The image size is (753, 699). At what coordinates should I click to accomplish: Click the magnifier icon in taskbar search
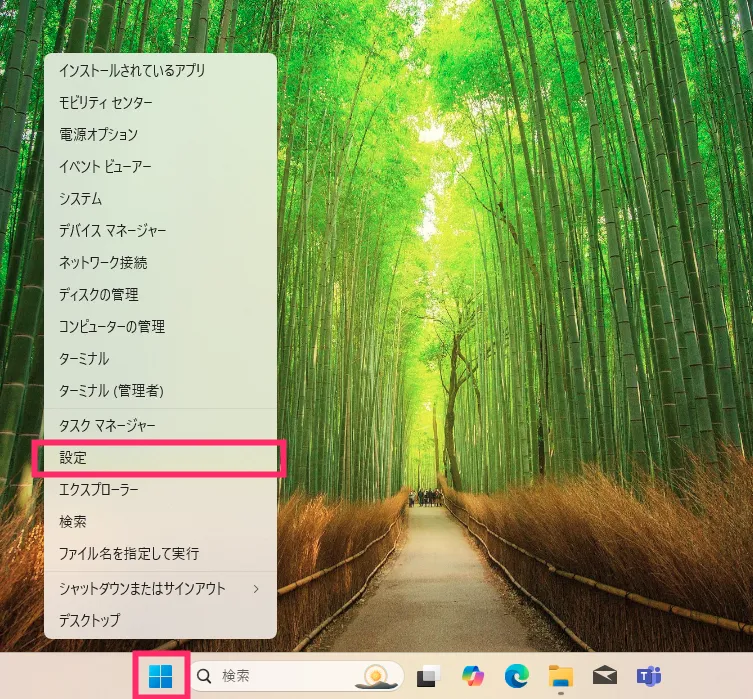click(x=204, y=676)
